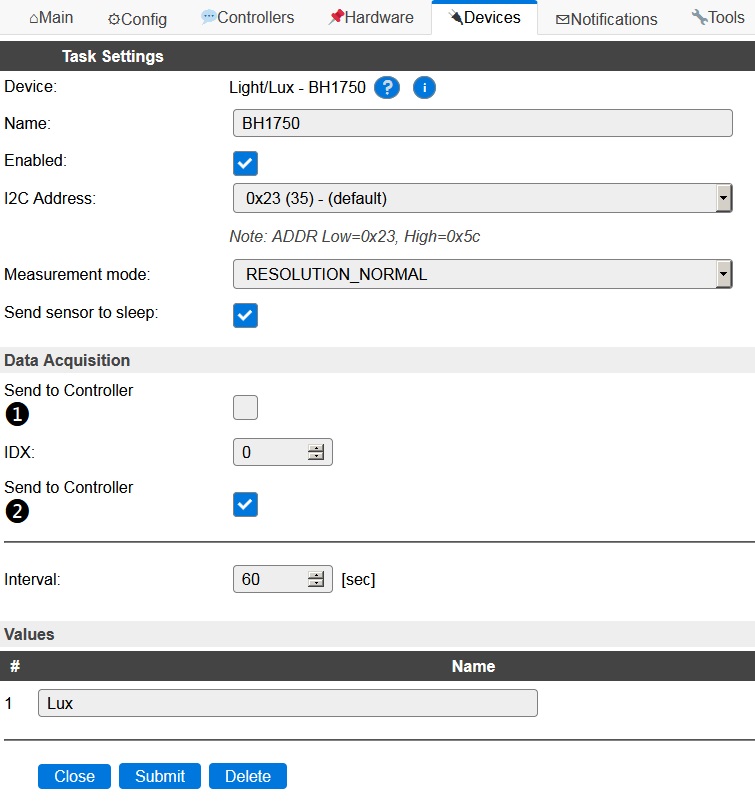755x806 pixels.
Task: Open the I2C Address dropdown
Action: click(482, 198)
